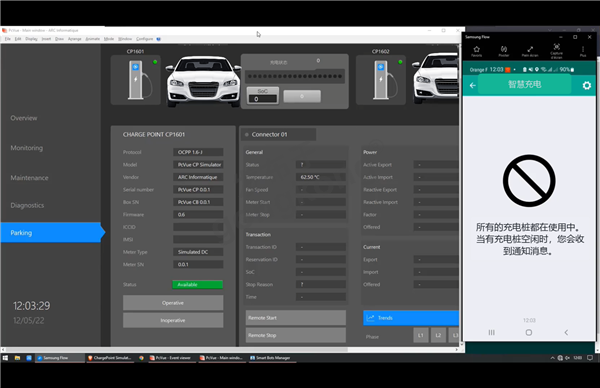Tap the Android home button
This screenshot has height=388, width=600.
tap(529, 333)
